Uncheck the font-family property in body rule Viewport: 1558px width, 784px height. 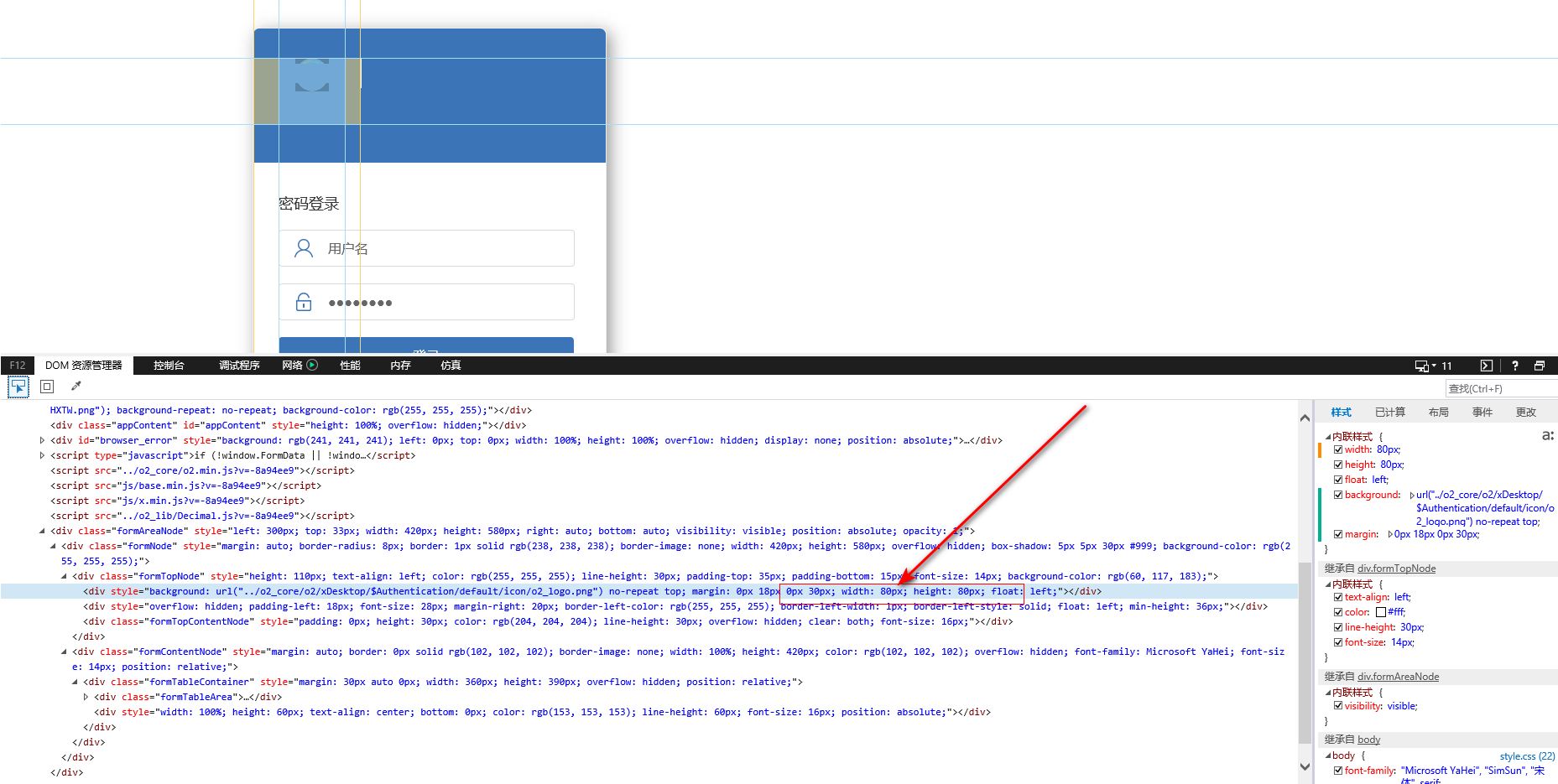1338,771
